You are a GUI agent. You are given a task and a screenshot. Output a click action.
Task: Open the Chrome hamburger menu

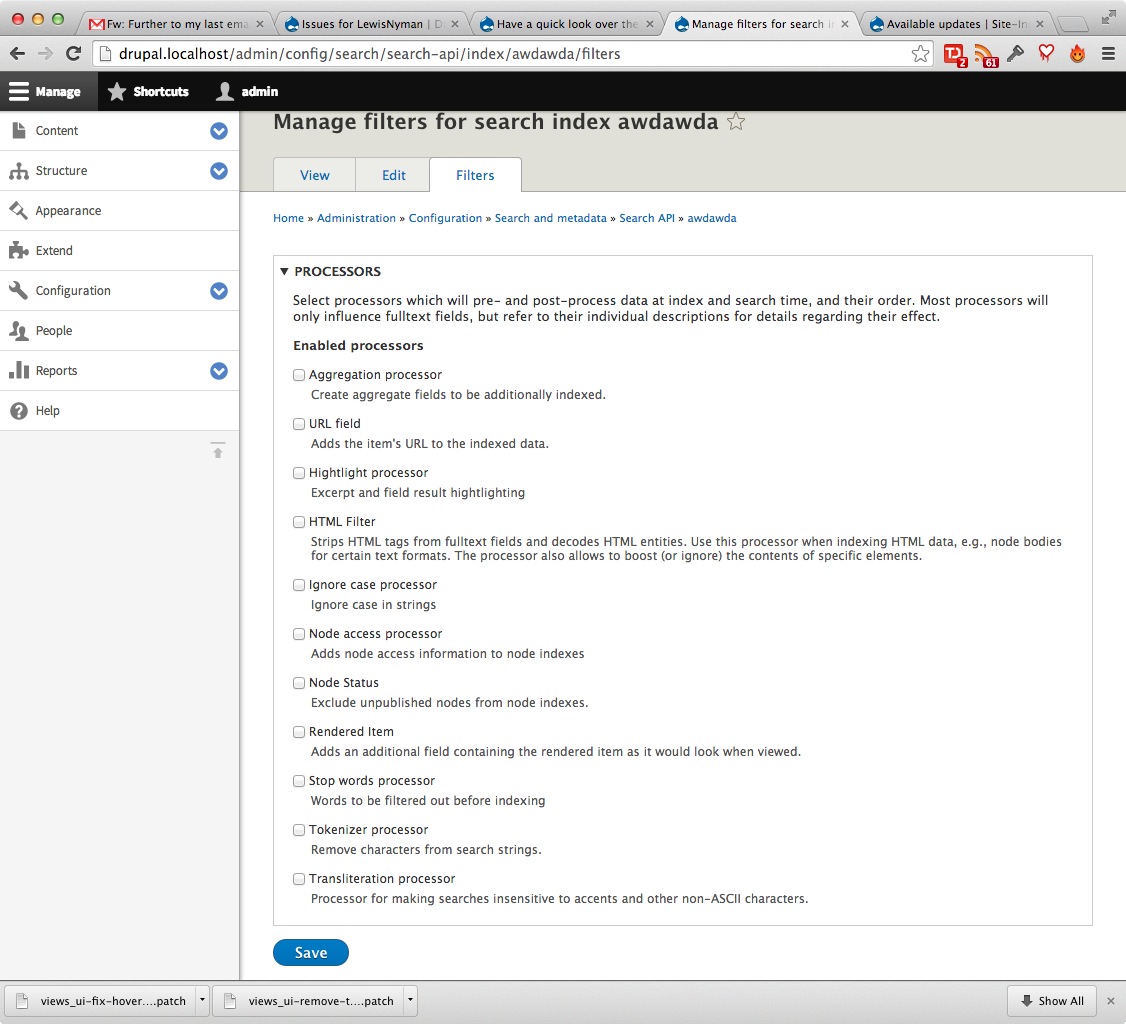1108,54
